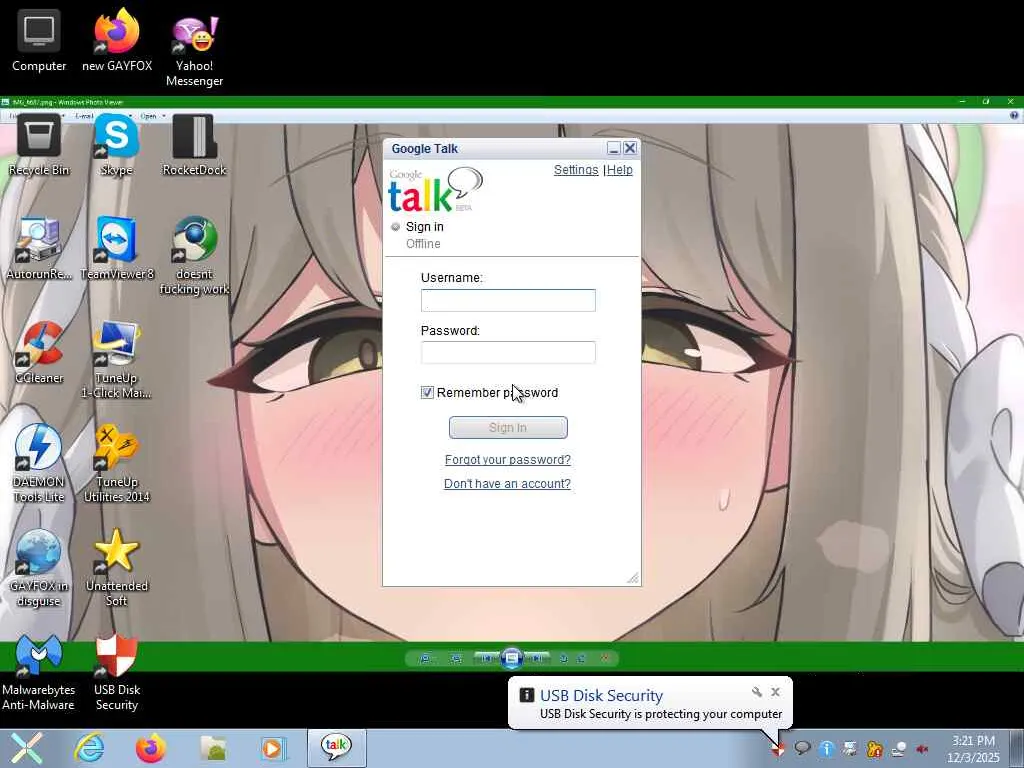1024x768 pixels.
Task: Dismiss the USB Disk Security notification
Action: 775,692
